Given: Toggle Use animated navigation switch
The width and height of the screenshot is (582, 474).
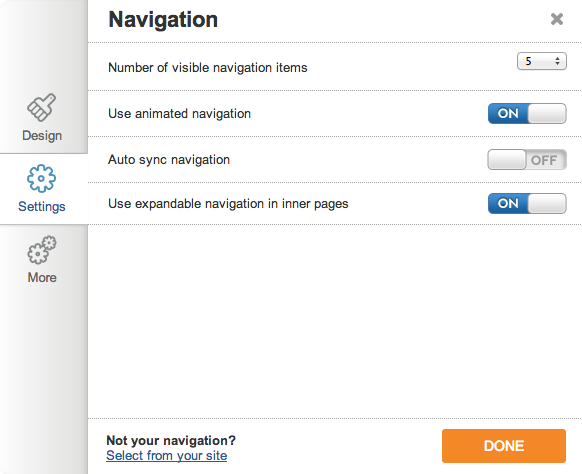Looking at the screenshot, I should coord(527,114).
